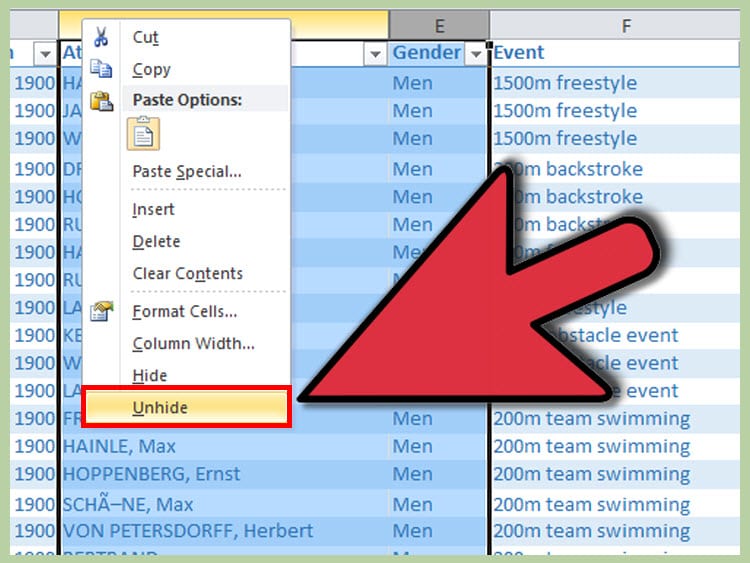
Task: Expand the leftmost year column filter arrow
Action: [45, 53]
